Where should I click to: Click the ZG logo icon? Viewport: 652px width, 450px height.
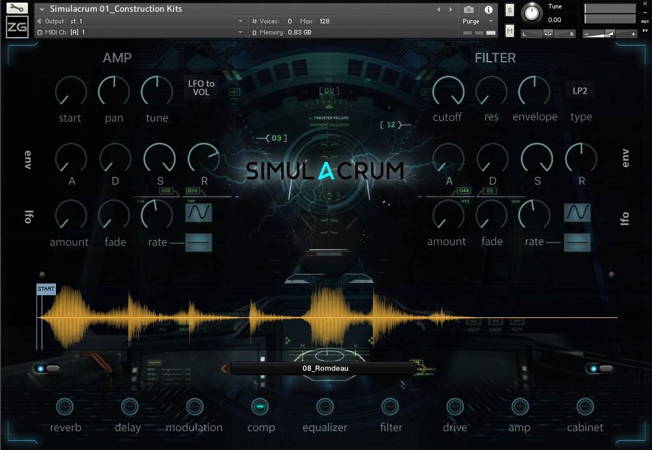point(16,27)
